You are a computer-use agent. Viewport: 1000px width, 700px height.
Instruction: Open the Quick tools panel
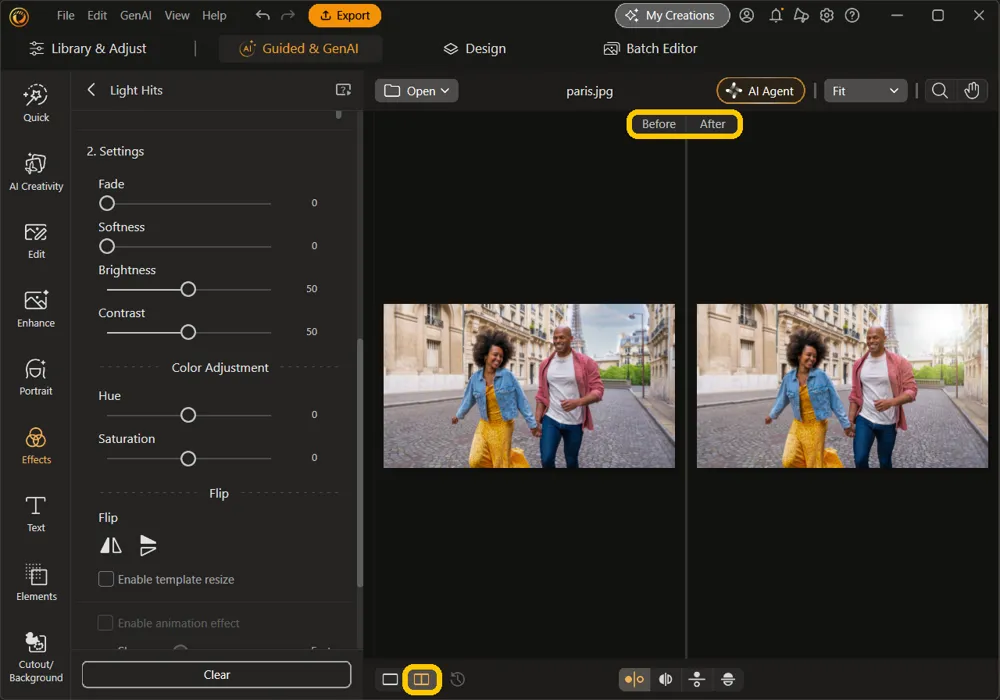(36, 103)
